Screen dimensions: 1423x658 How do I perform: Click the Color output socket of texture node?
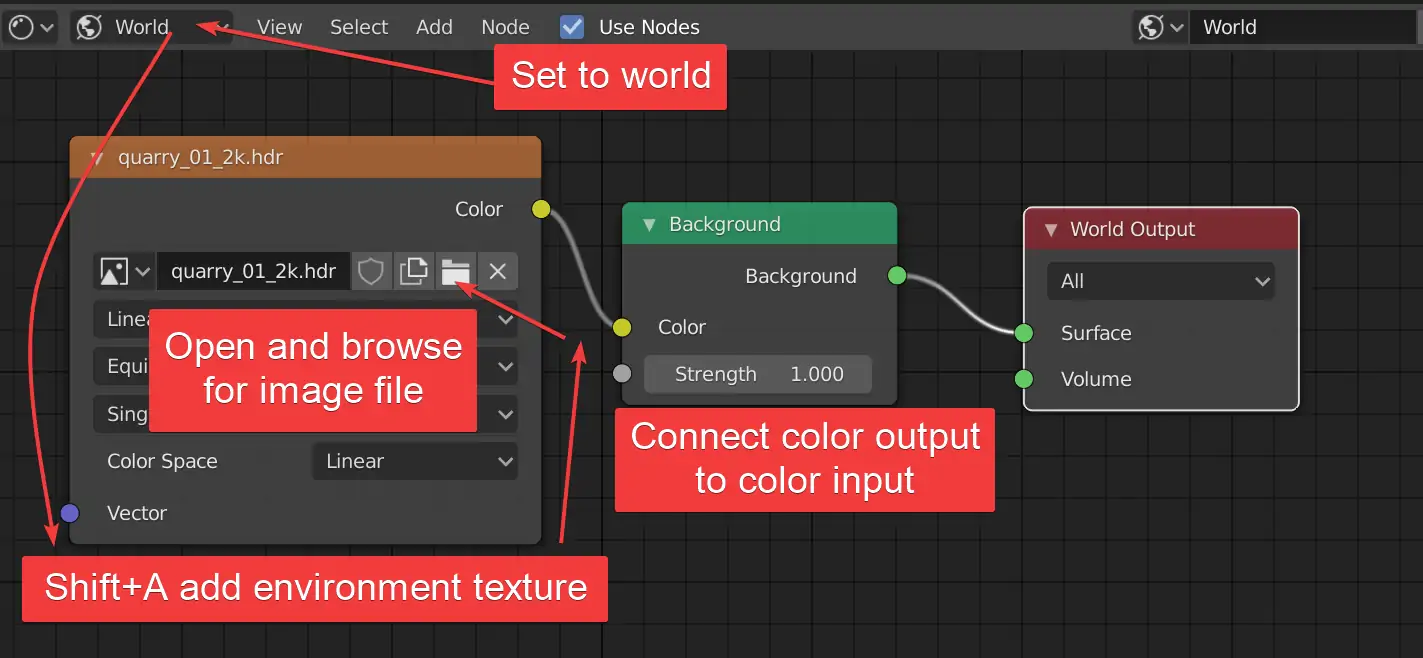pos(540,209)
